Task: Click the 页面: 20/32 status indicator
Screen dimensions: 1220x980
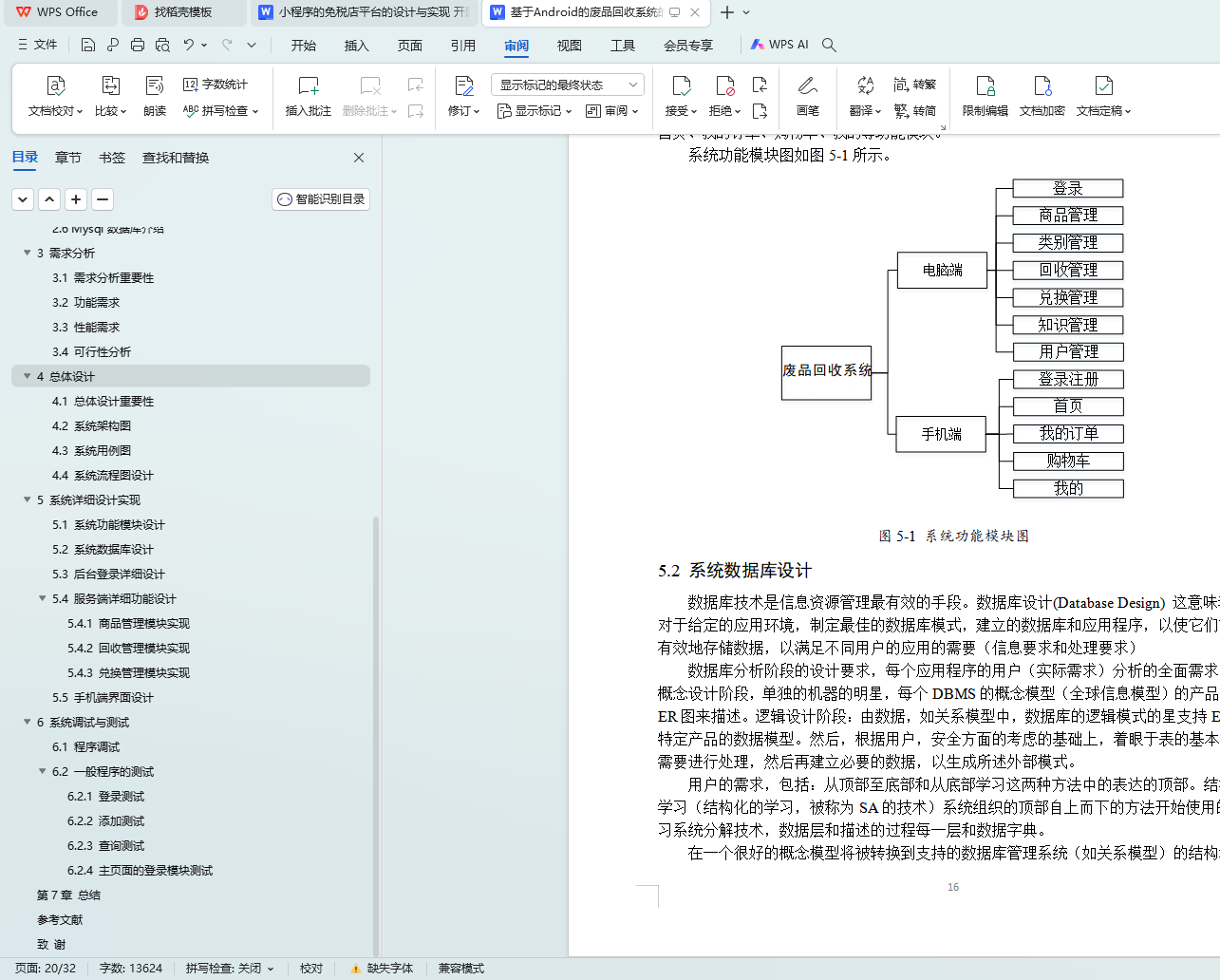Action: [46, 969]
